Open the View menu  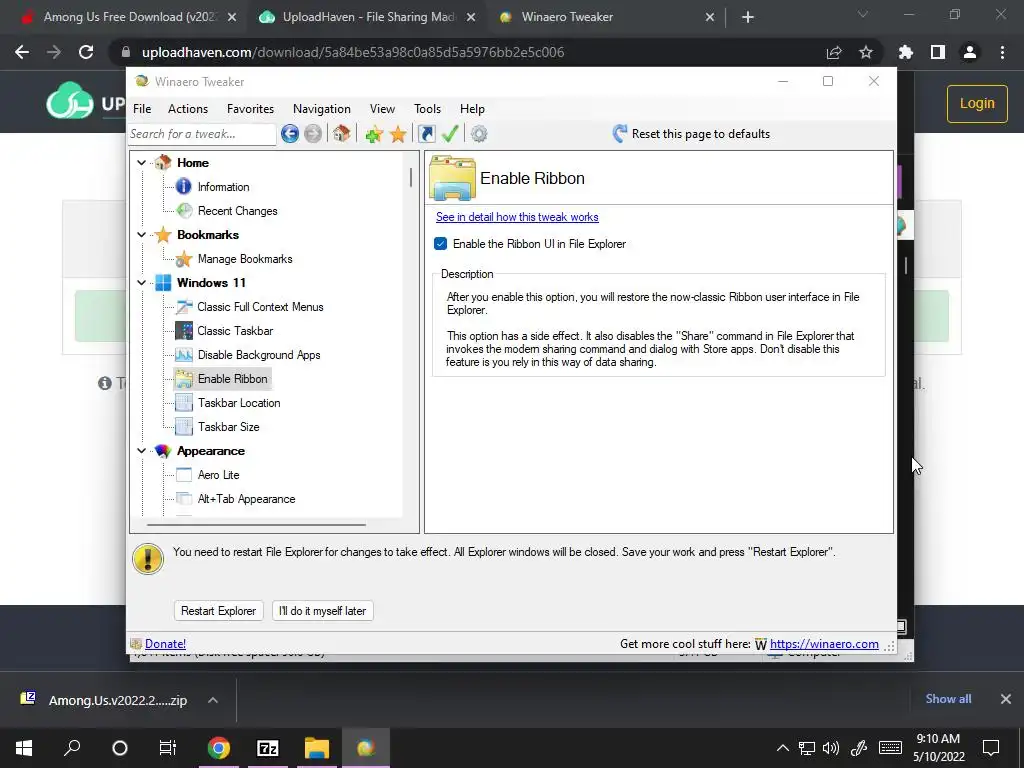point(382,109)
